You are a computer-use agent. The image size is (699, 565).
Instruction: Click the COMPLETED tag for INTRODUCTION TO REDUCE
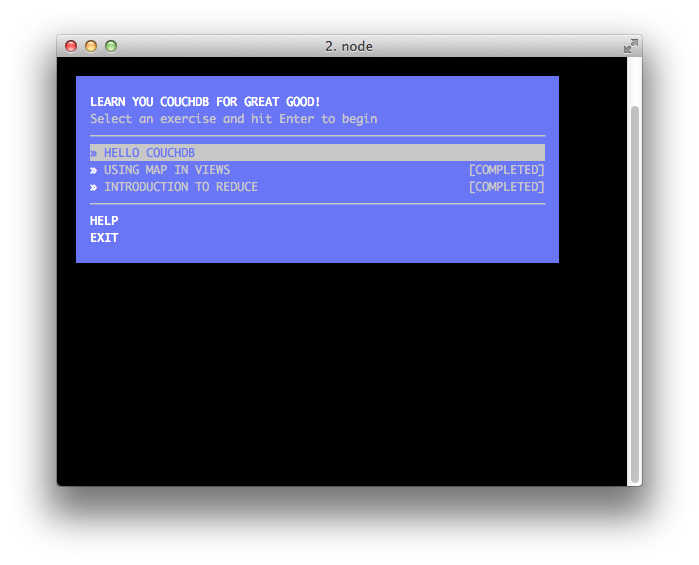pos(506,187)
